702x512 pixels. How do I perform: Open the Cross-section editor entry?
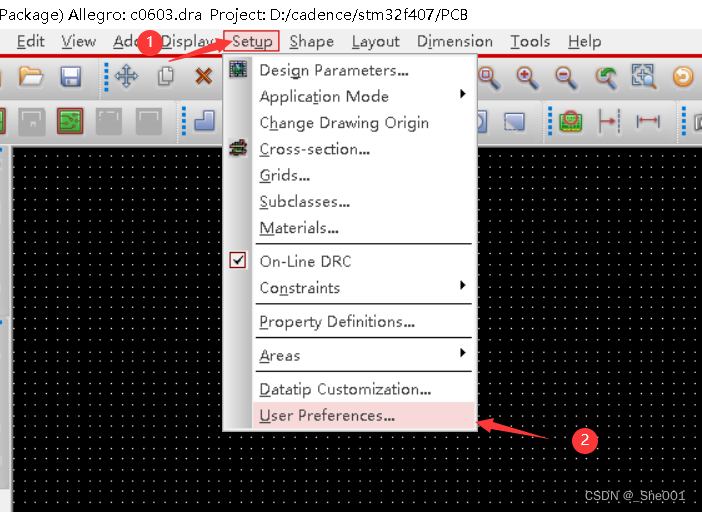[314, 149]
